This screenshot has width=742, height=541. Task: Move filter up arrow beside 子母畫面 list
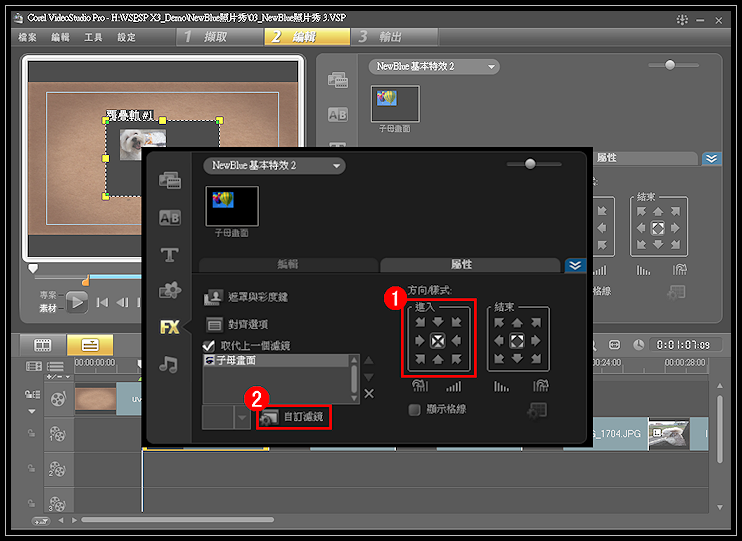tap(369, 361)
